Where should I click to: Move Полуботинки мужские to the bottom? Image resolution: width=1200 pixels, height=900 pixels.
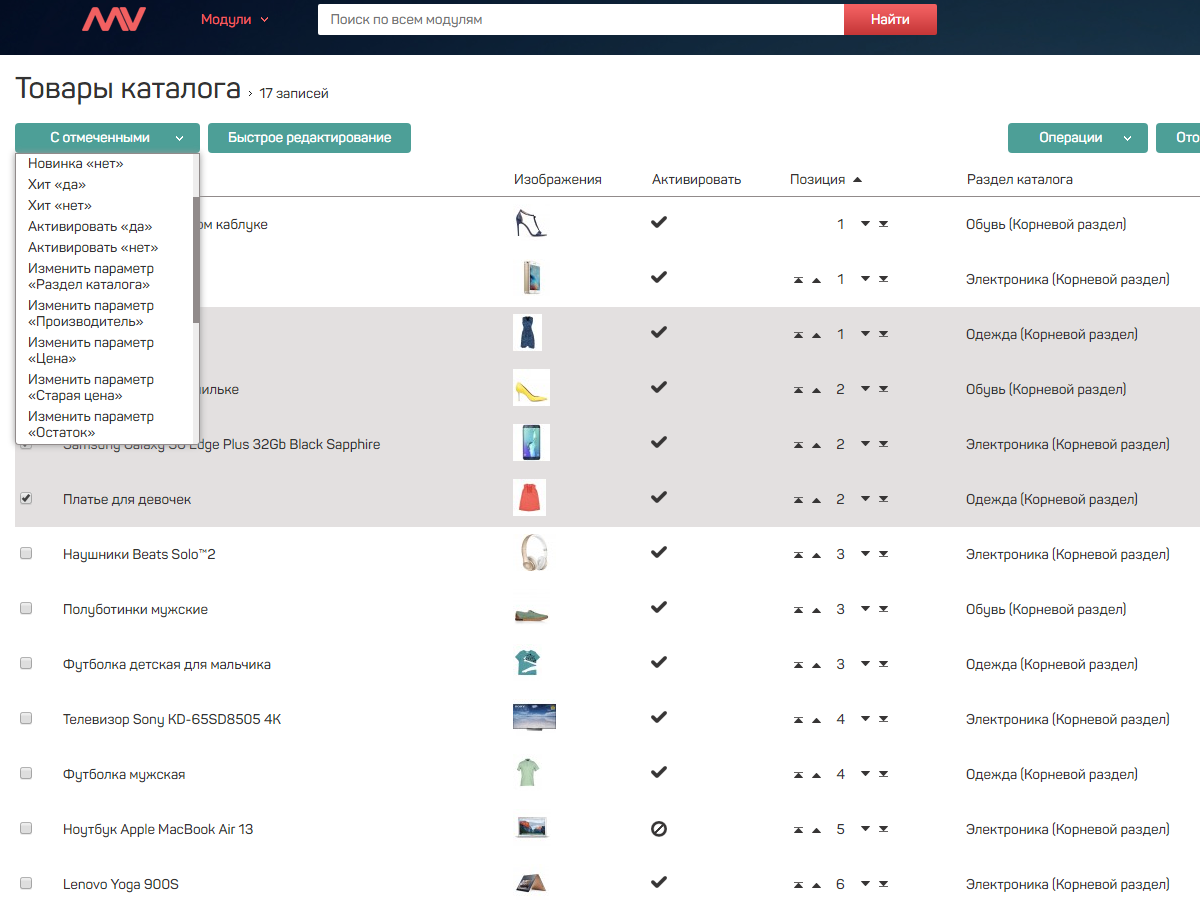click(x=883, y=610)
